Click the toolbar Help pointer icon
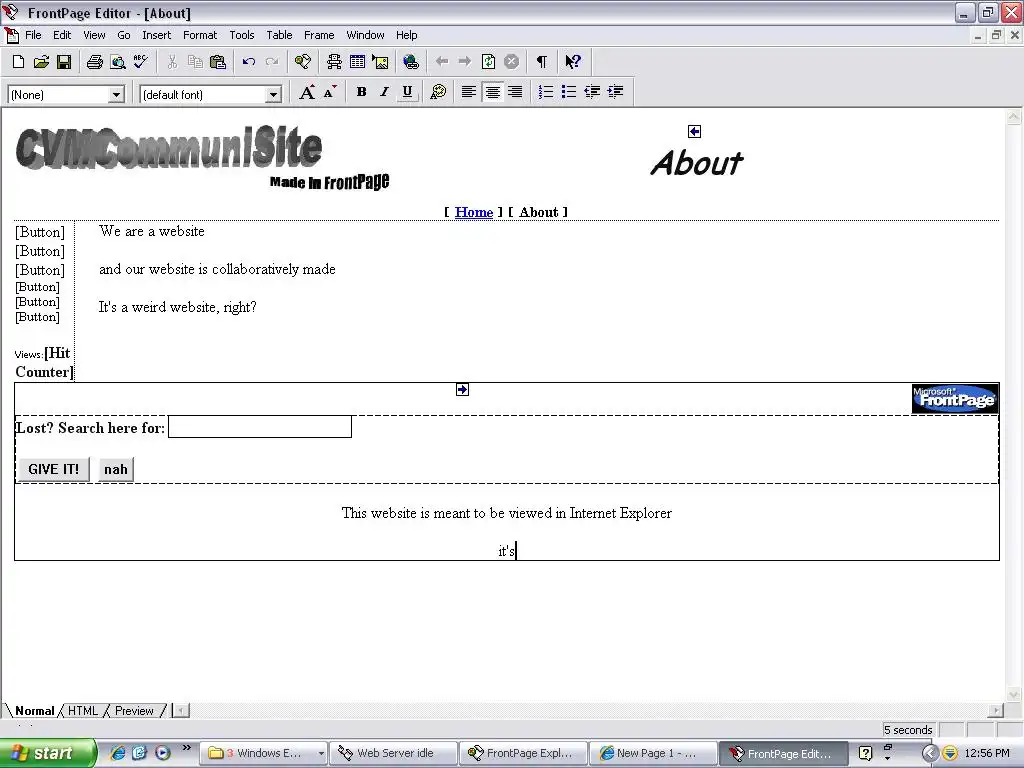The height and width of the screenshot is (768, 1024). click(x=573, y=62)
